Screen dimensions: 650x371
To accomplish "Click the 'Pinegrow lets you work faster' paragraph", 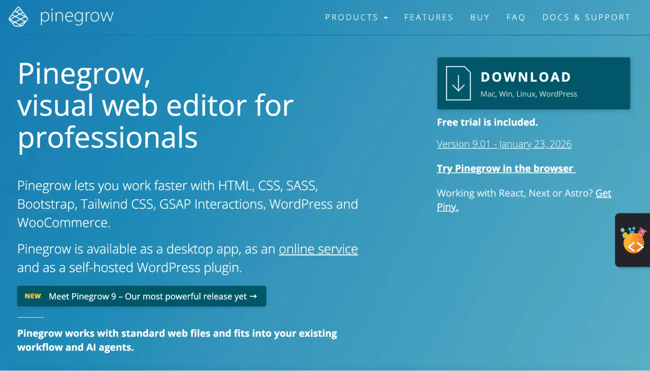I will click(187, 204).
